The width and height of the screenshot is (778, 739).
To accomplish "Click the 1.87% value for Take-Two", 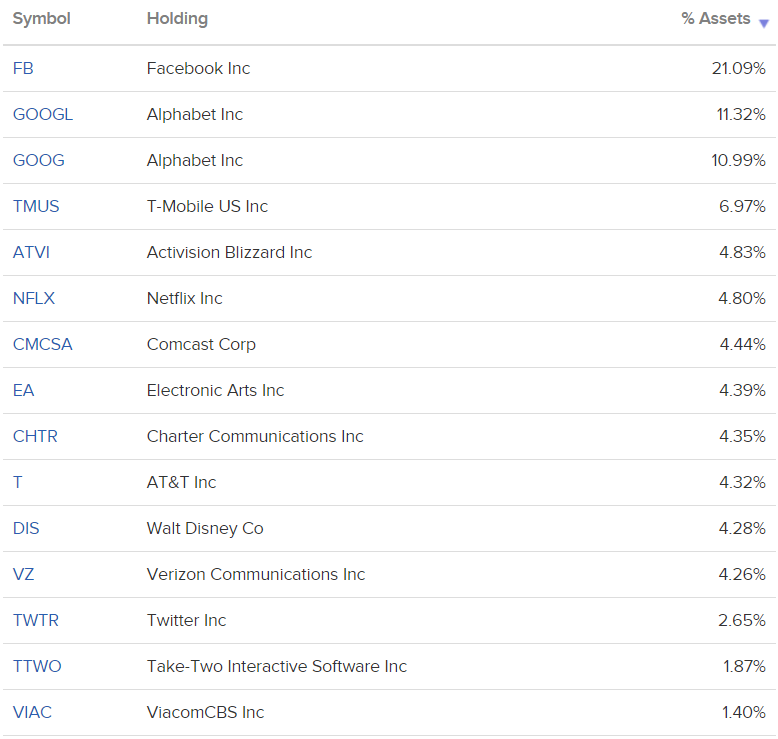I will pos(744,666).
